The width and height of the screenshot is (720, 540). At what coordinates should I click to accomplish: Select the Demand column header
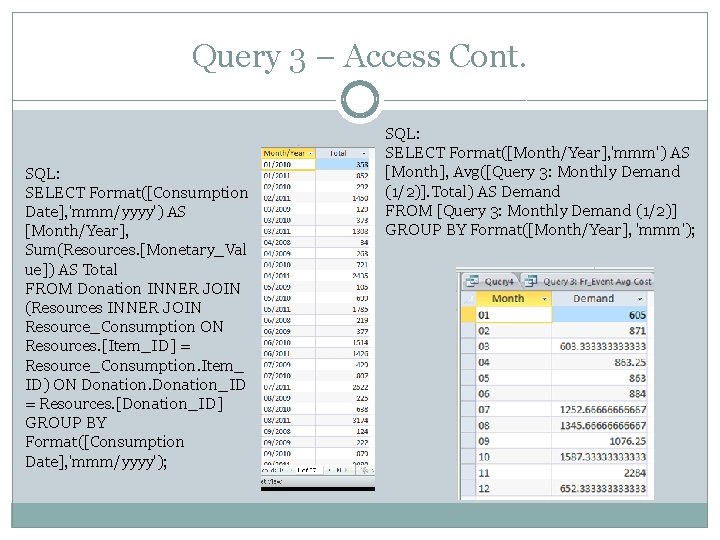coord(599,298)
